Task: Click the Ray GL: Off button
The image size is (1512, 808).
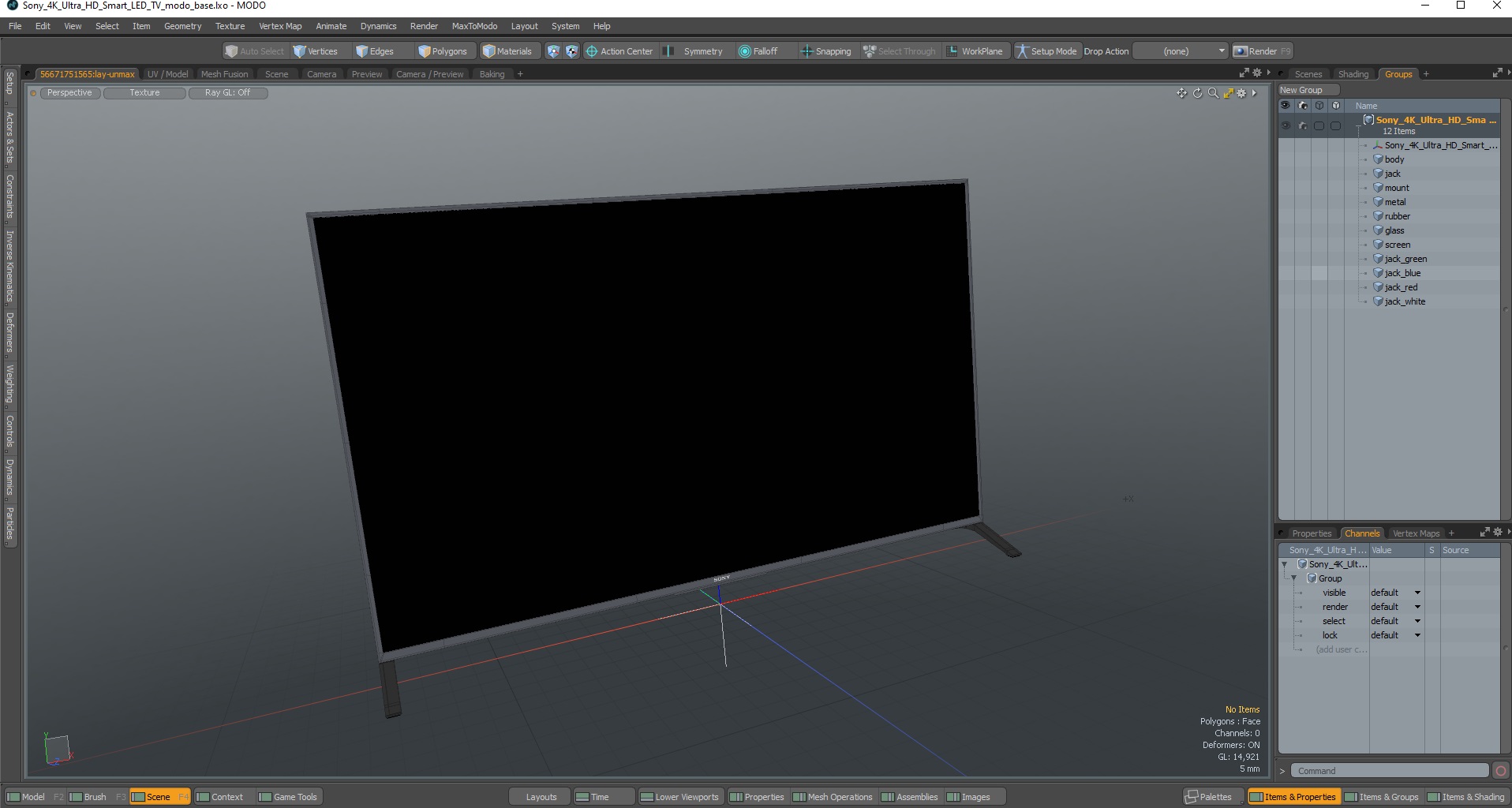Action: [x=227, y=93]
